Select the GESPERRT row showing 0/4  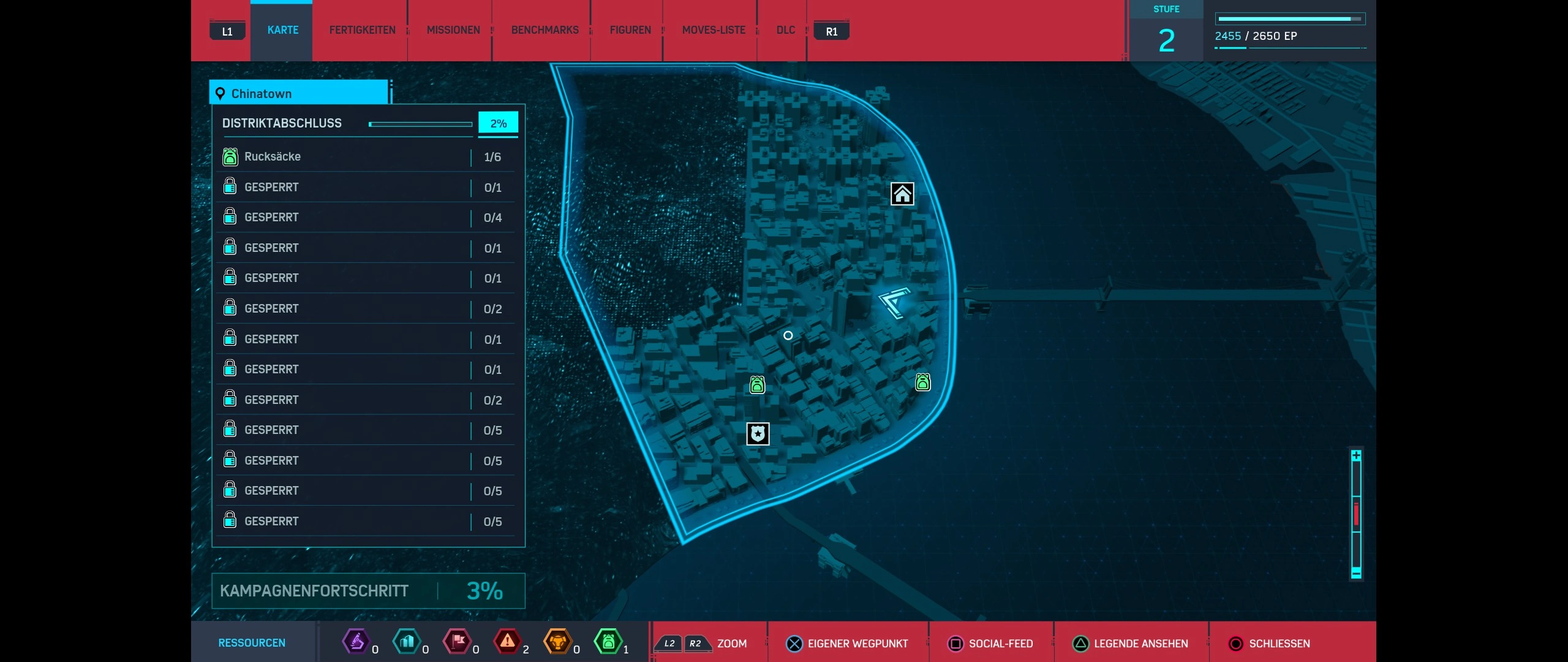click(366, 217)
